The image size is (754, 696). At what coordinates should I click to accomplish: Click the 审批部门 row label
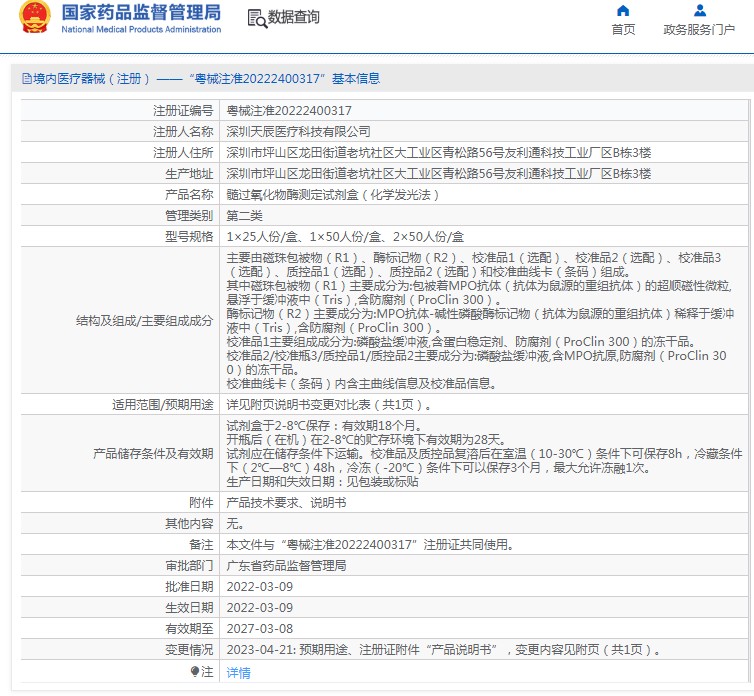click(x=189, y=566)
